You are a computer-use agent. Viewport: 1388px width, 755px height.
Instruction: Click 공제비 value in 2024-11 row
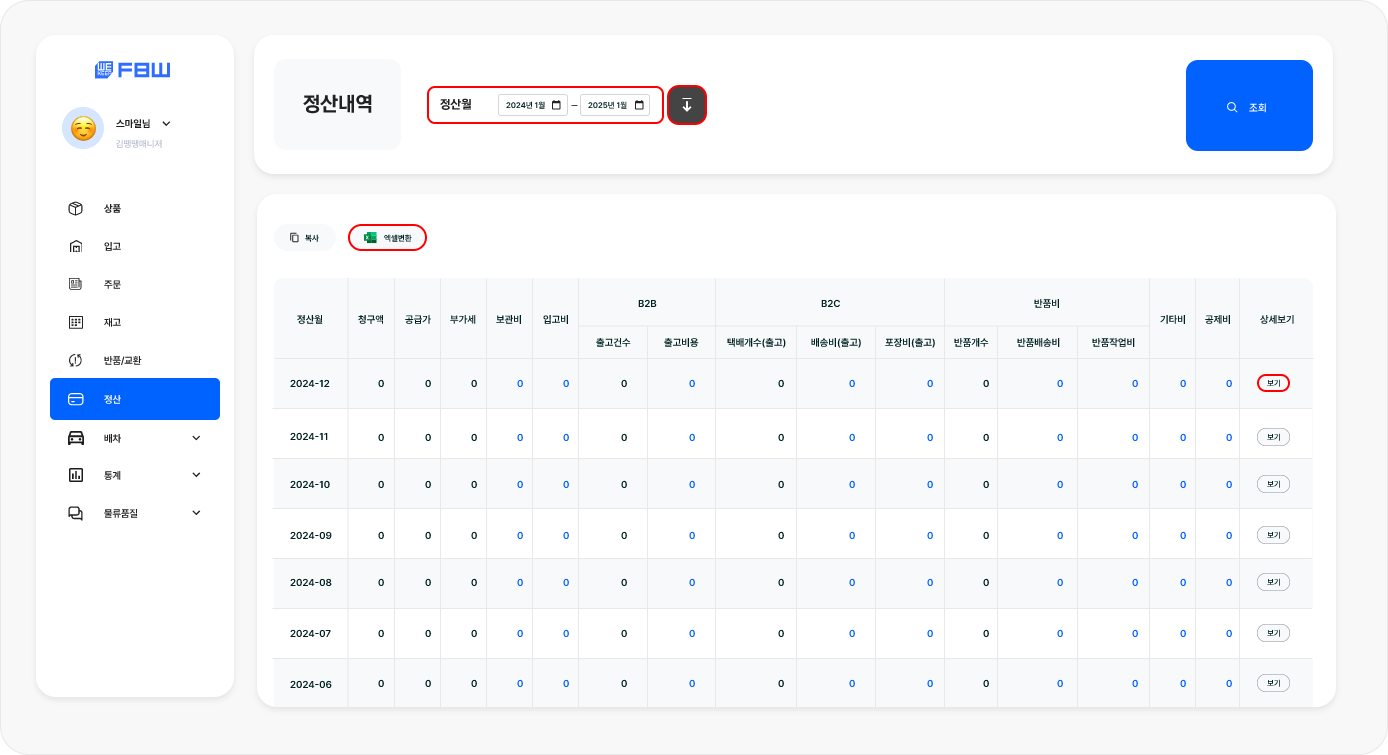click(1229, 437)
